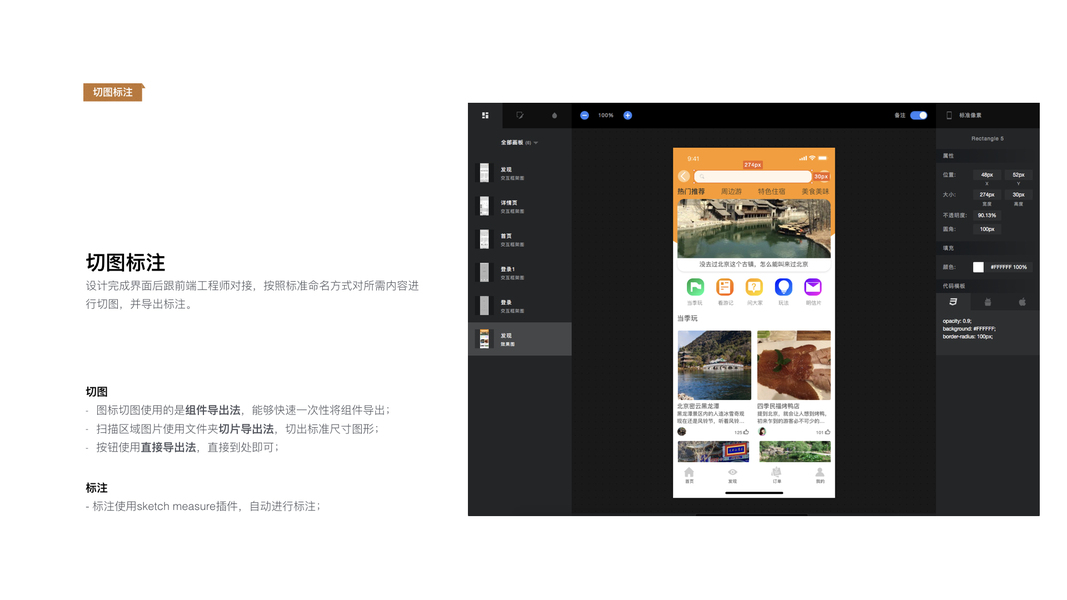Select the 热门推荐 tab in mockup

point(691,192)
